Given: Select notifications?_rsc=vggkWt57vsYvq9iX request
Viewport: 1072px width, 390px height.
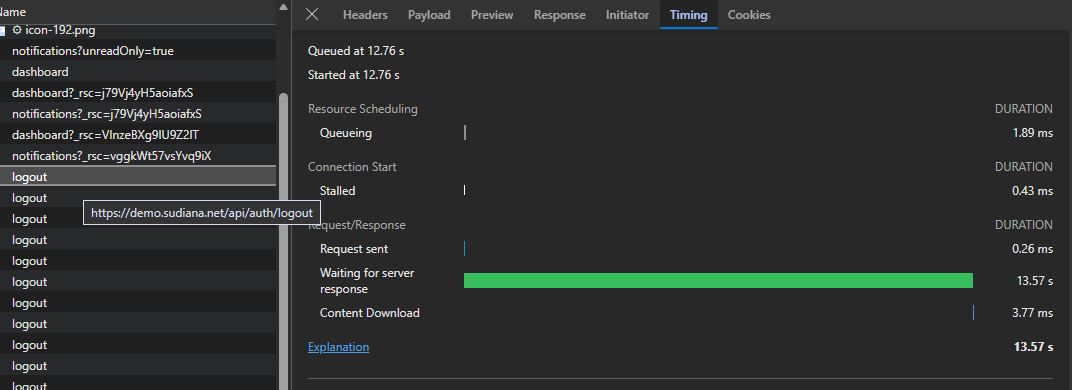Looking at the screenshot, I should pos(138,156).
